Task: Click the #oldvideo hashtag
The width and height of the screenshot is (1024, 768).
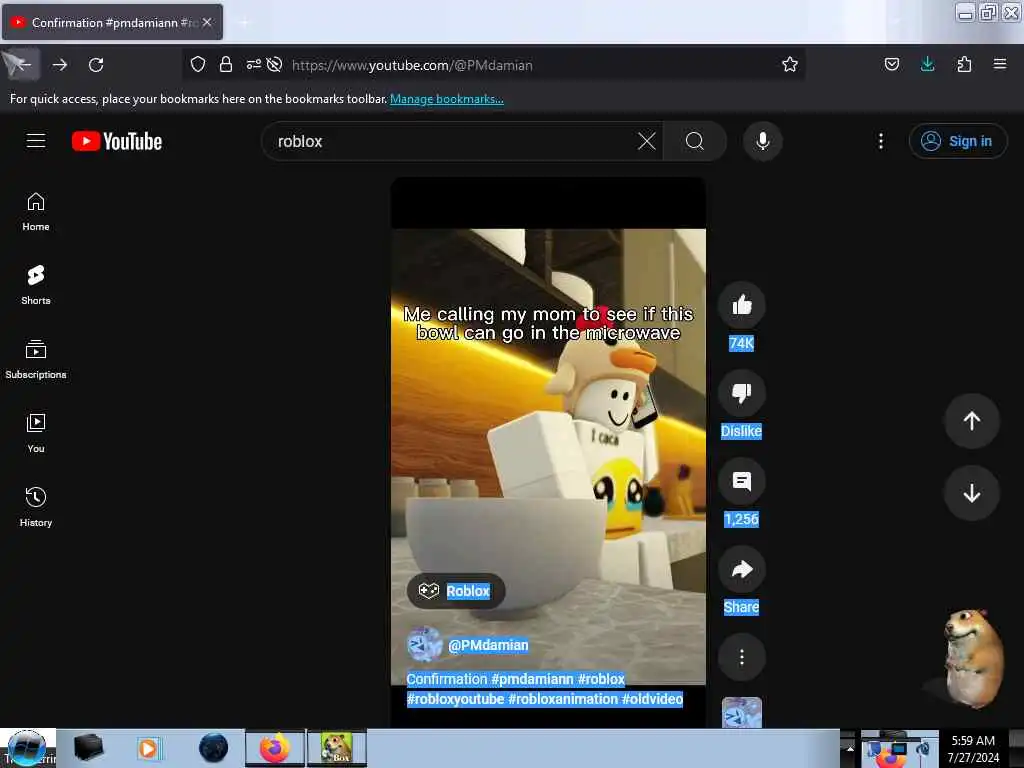Action: tap(652, 699)
